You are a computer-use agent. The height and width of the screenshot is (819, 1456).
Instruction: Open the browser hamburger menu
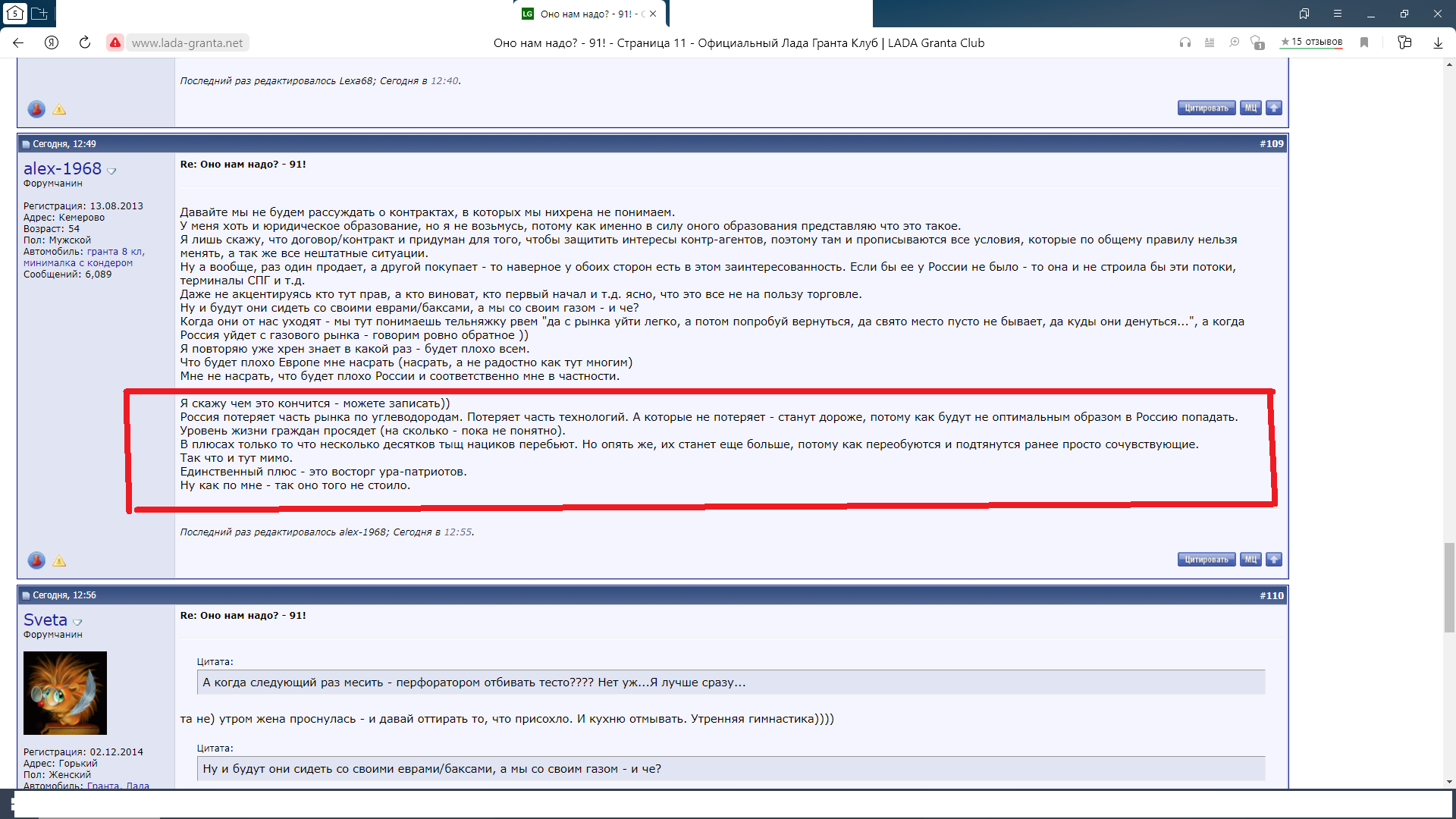1338,14
